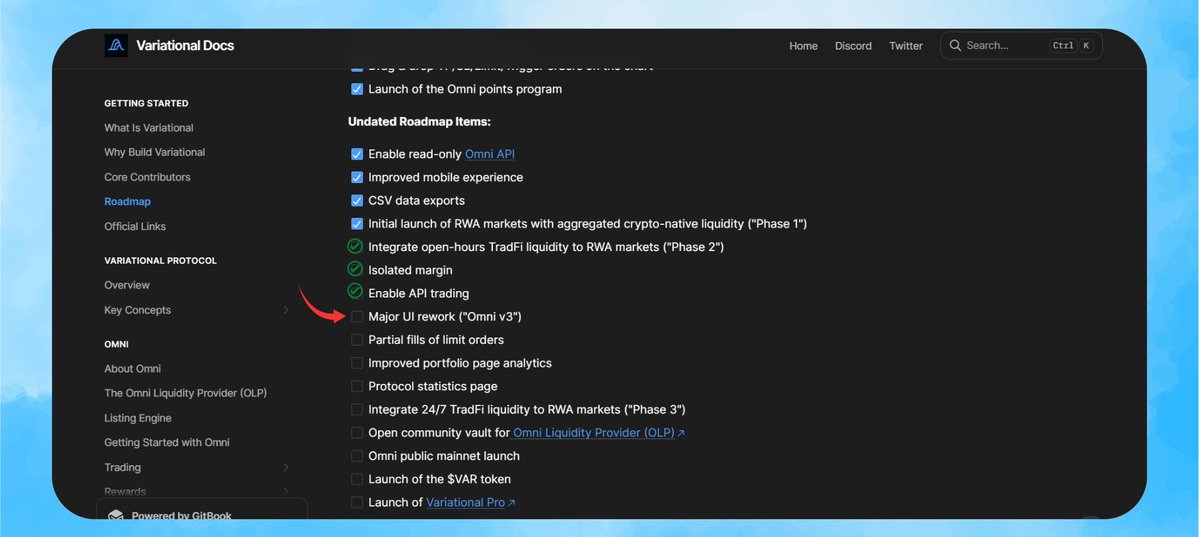Open Trading sidebar item

123,467
